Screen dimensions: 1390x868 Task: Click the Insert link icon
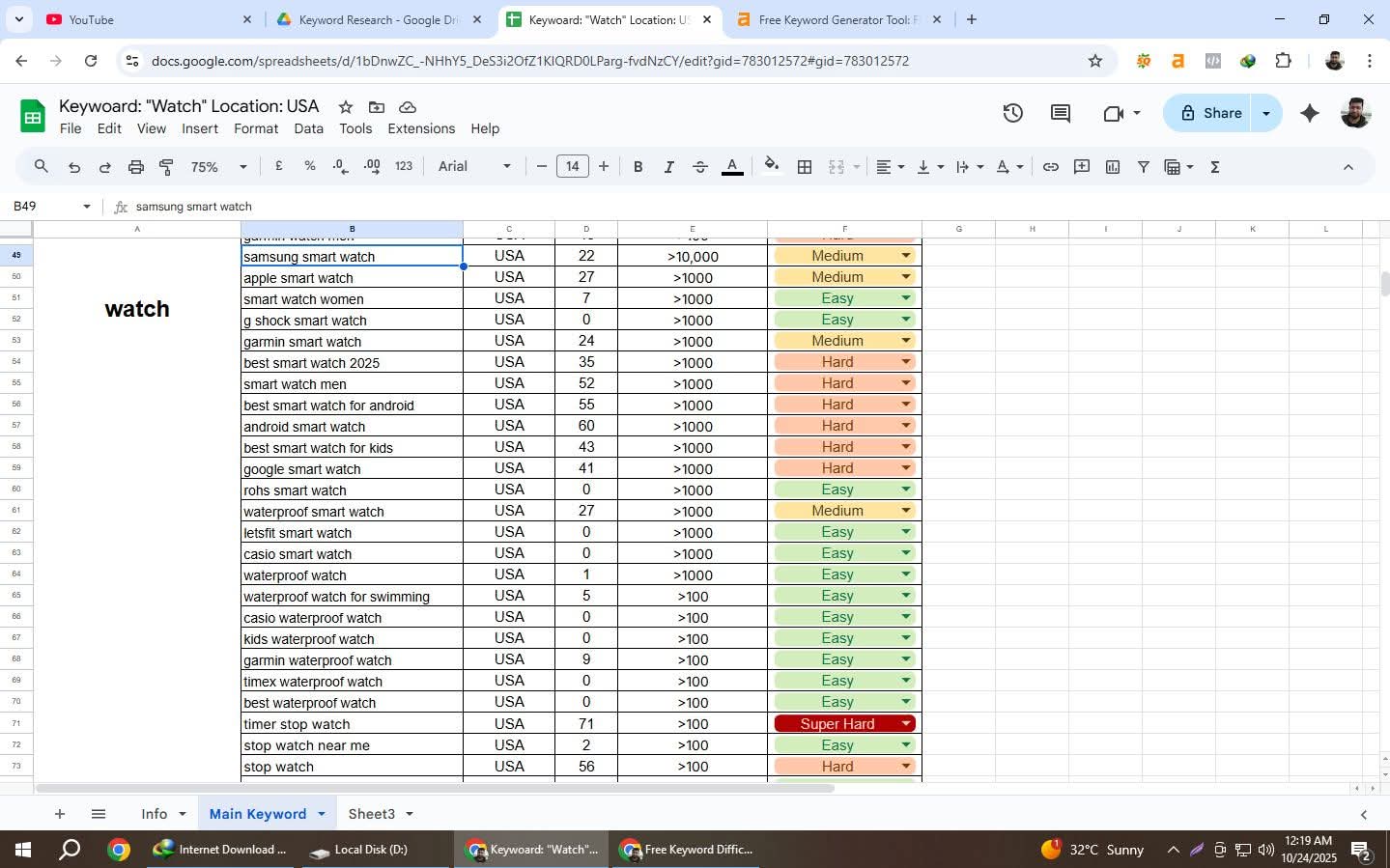tap(1050, 166)
